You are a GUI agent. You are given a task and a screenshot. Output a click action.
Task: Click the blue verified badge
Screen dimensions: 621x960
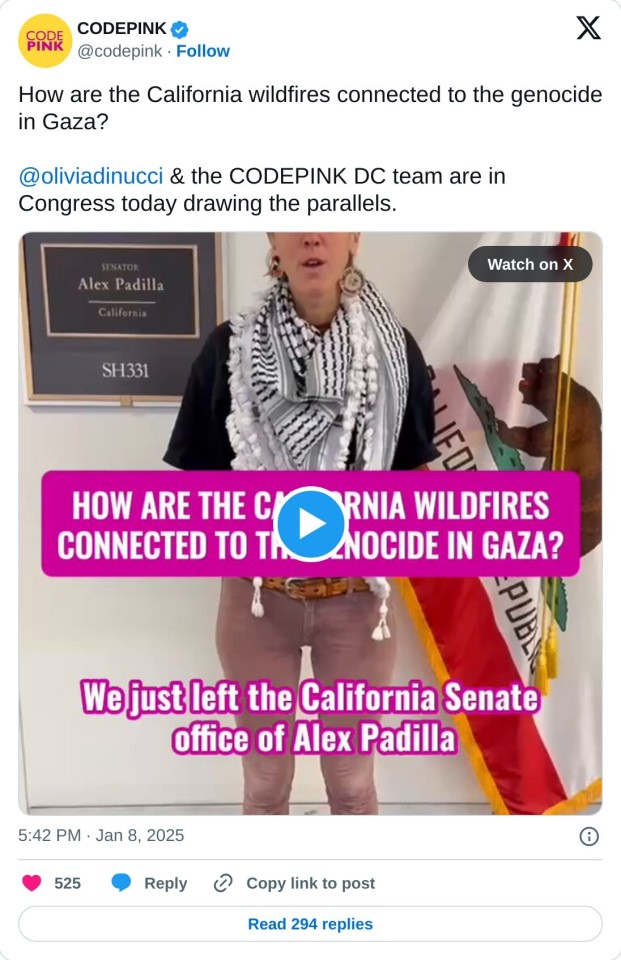[179, 29]
